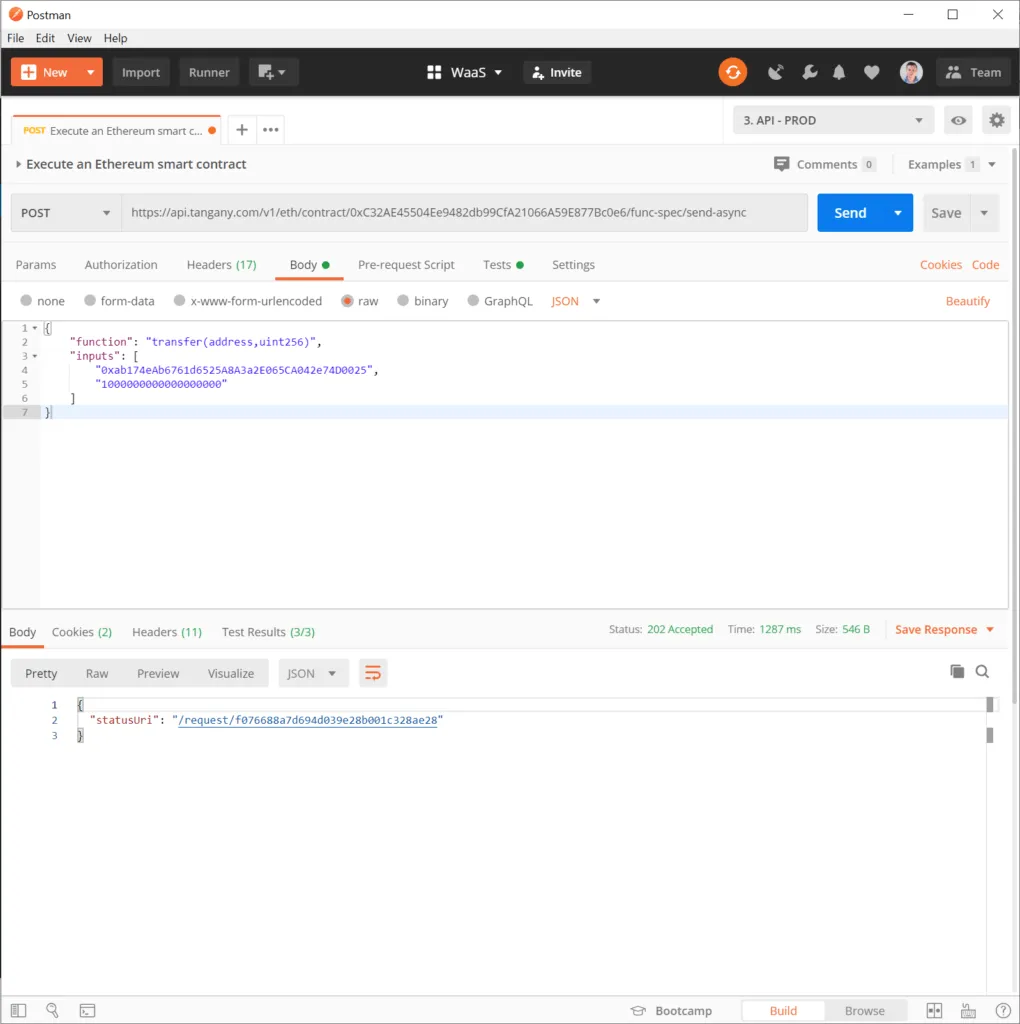The image size is (1020, 1024).
Task: Switch to Build mode toggle
Action: 783,1010
